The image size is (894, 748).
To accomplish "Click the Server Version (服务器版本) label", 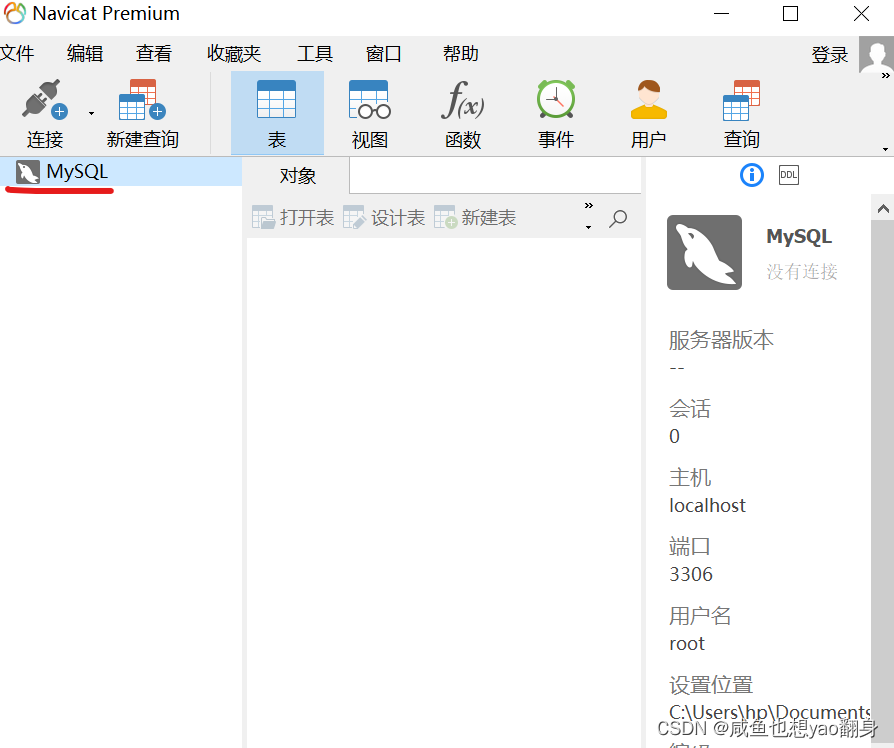I will click(721, 340).
